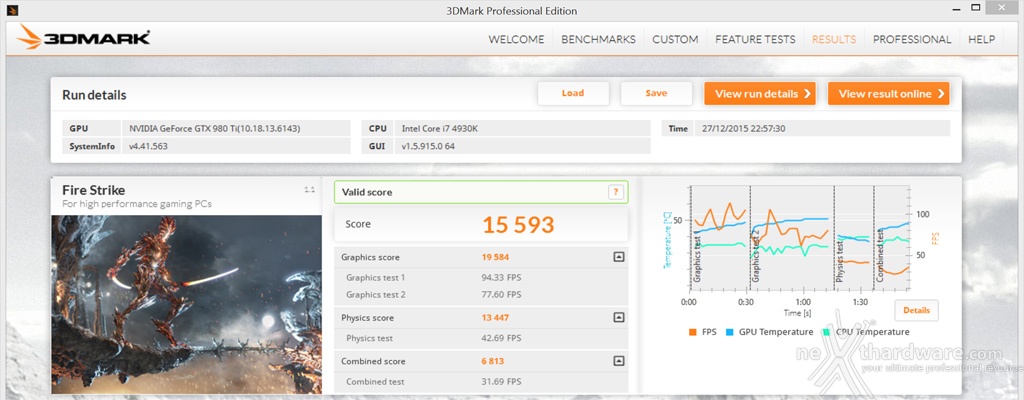1024x400 pixels.
Task: Switch to the BENCHMARKS tab
Action: (598, 39)
